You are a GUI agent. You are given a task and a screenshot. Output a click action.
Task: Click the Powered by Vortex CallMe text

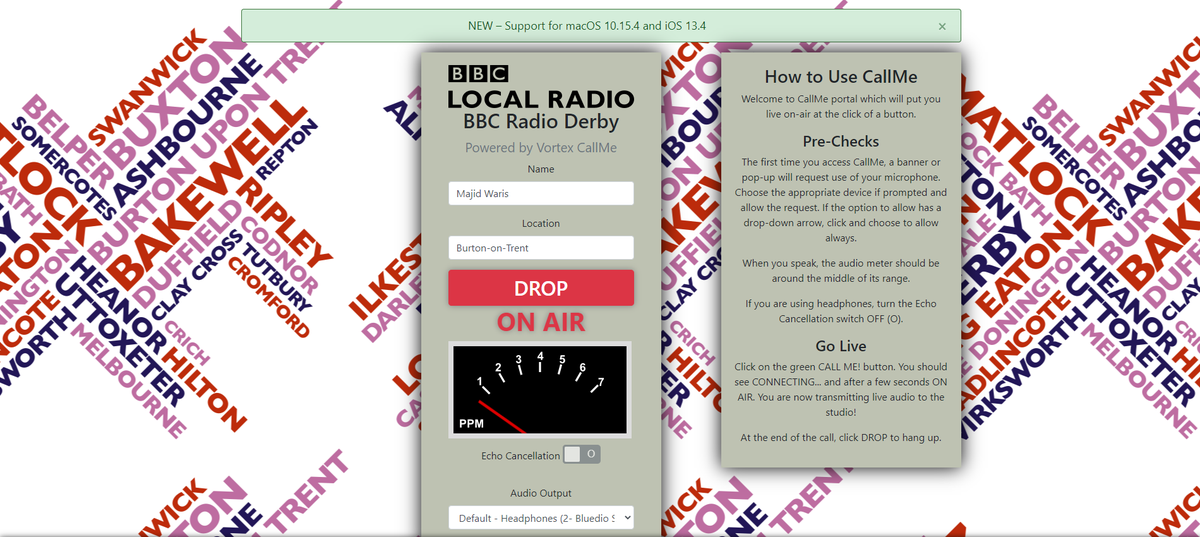click(x=541, y=148)
